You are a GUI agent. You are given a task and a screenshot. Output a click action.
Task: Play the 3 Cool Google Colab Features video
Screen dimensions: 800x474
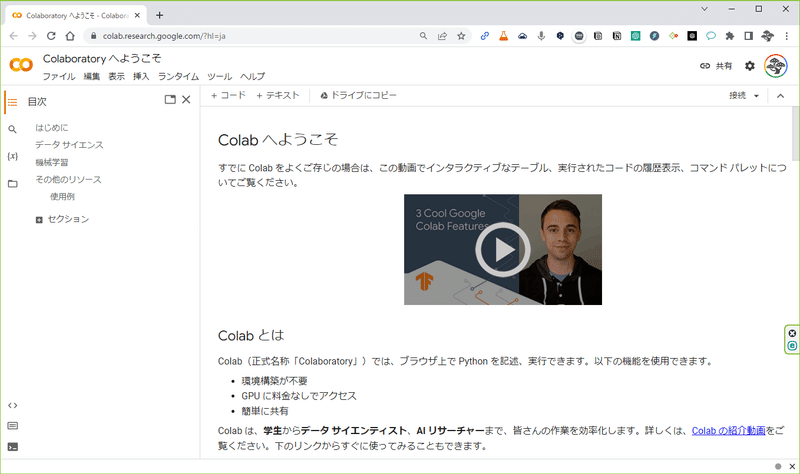[503, 250]
